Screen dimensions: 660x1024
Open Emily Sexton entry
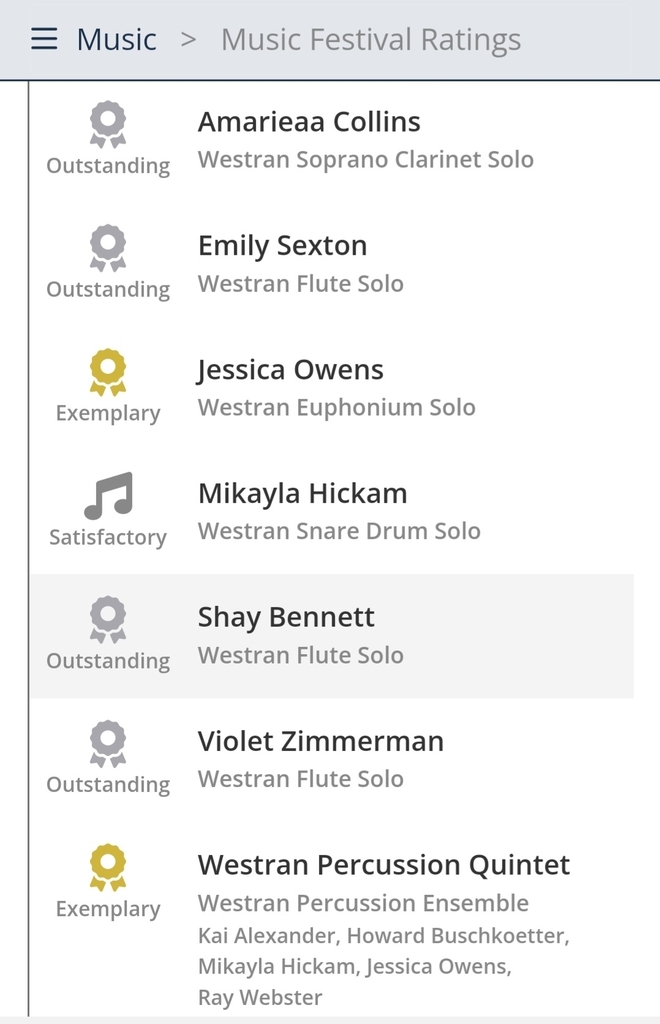(332, 264)
